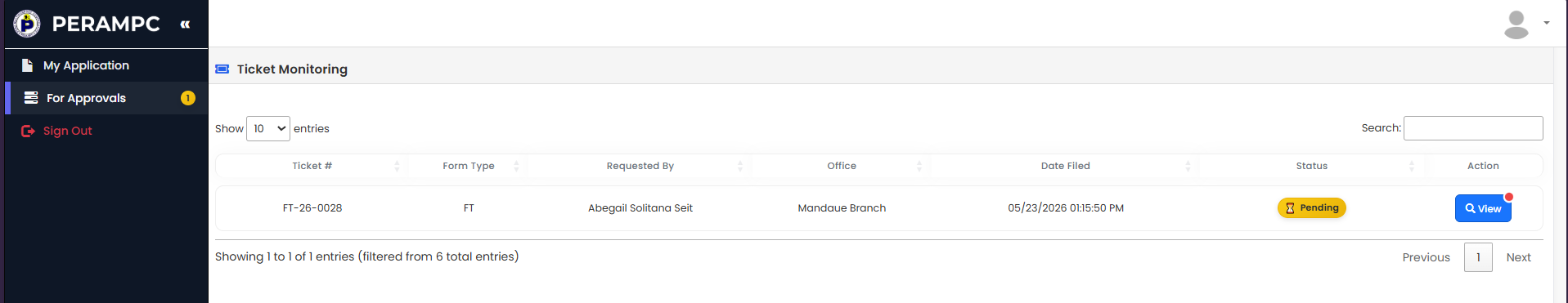This screenshot has width=1568, height=303.
Task: Click the Sign Out arrow icon
Action: [x=28, y=131]
